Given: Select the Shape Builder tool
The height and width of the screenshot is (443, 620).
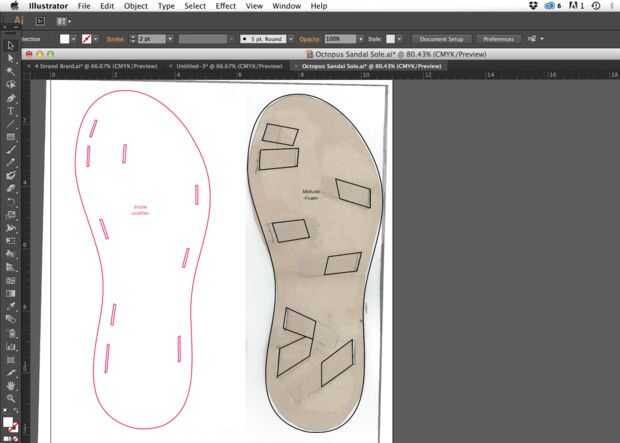Looking at the screenshot, I should tap(11, 254).
